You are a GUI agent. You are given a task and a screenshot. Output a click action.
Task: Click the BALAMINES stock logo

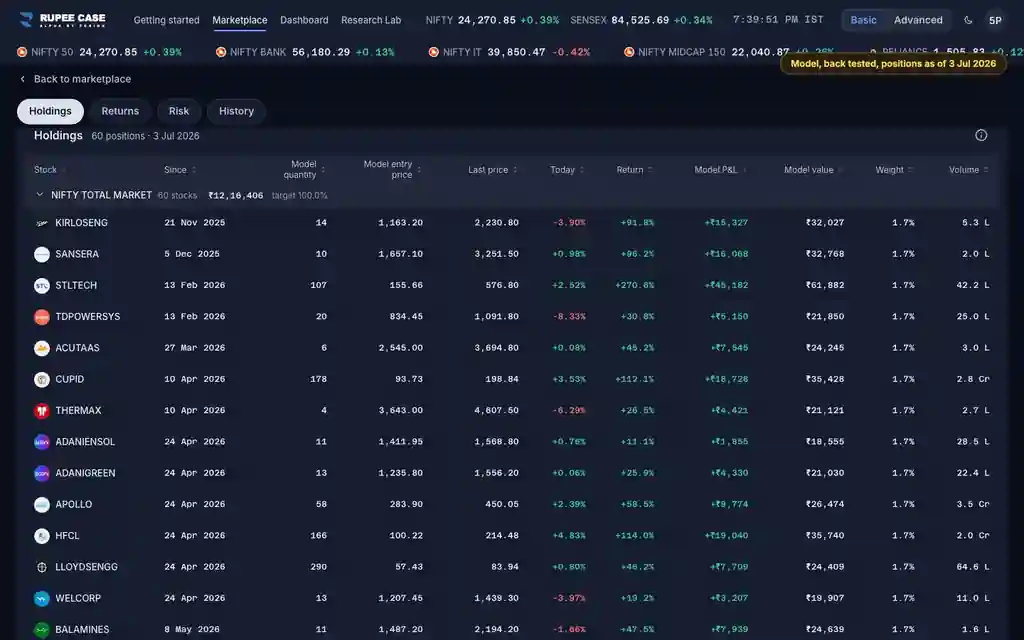point(42,630)
